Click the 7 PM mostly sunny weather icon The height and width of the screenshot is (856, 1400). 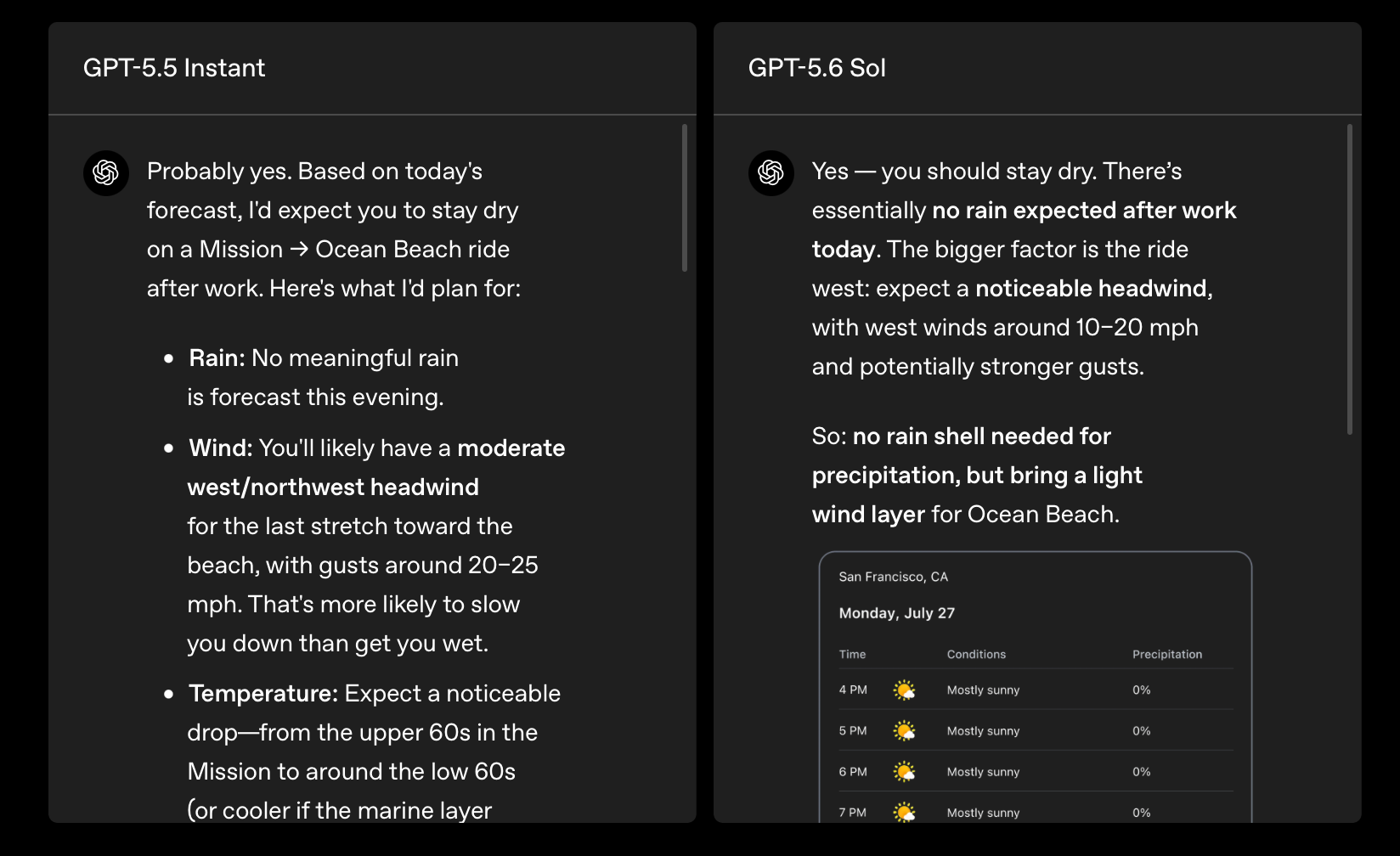click(905, 813)
